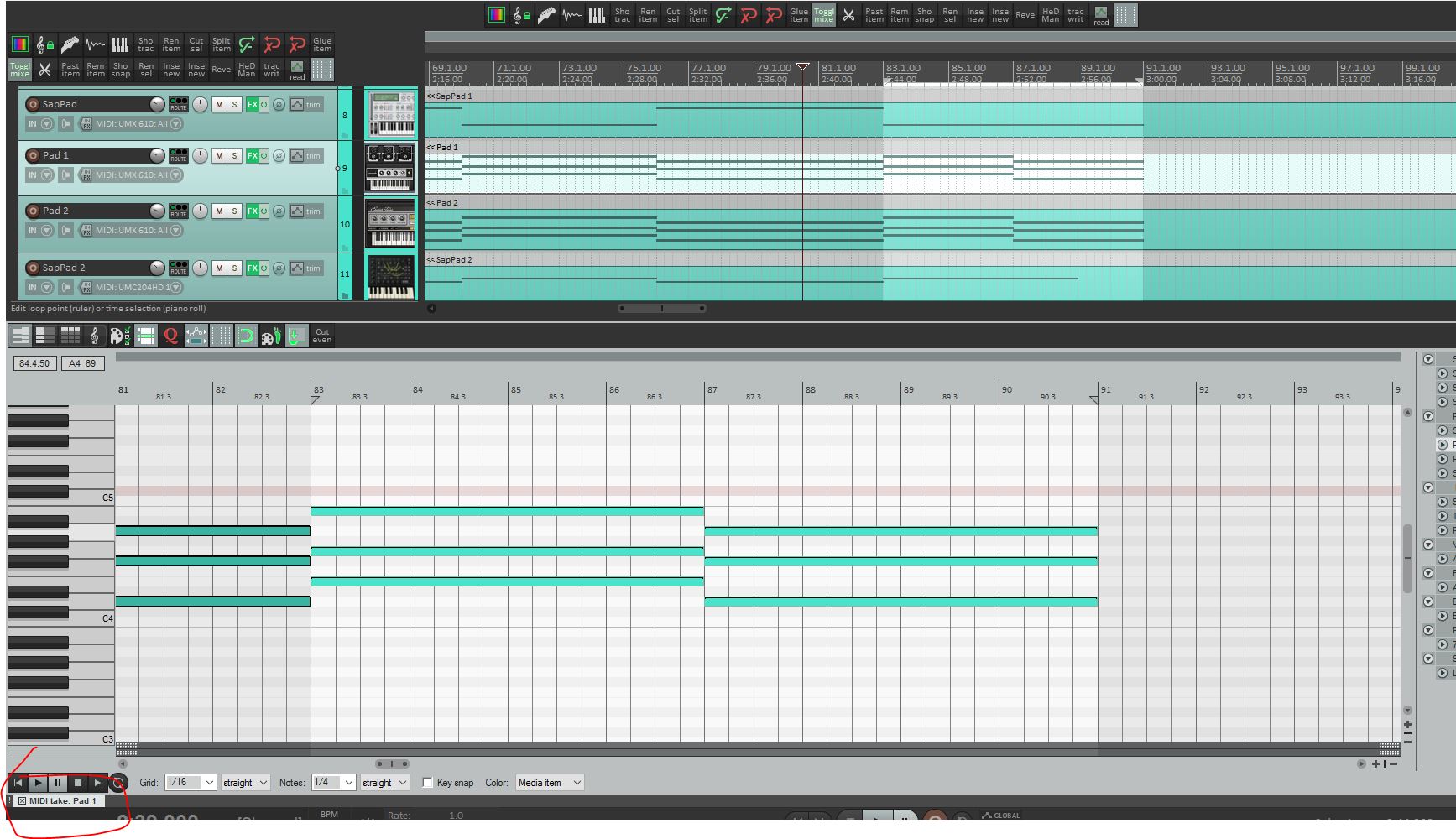The height and width of the screenshot is (839, 1456).
Task: Click the piano keys icon in the floating top toolbar
Action: point(598,15)
